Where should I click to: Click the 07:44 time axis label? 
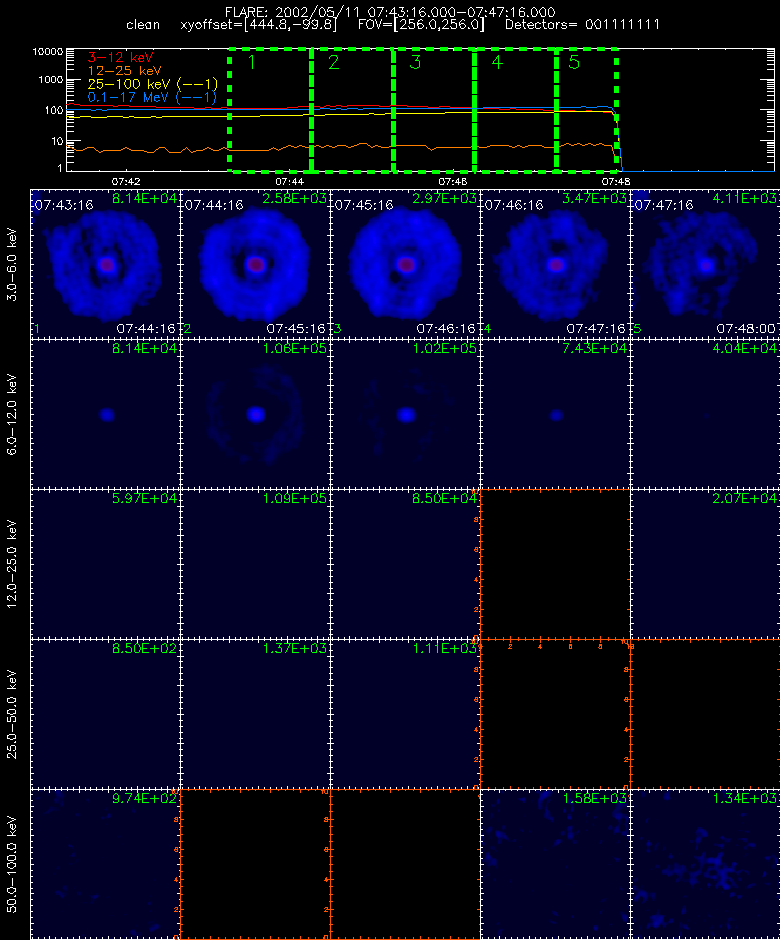coord(290,182)
